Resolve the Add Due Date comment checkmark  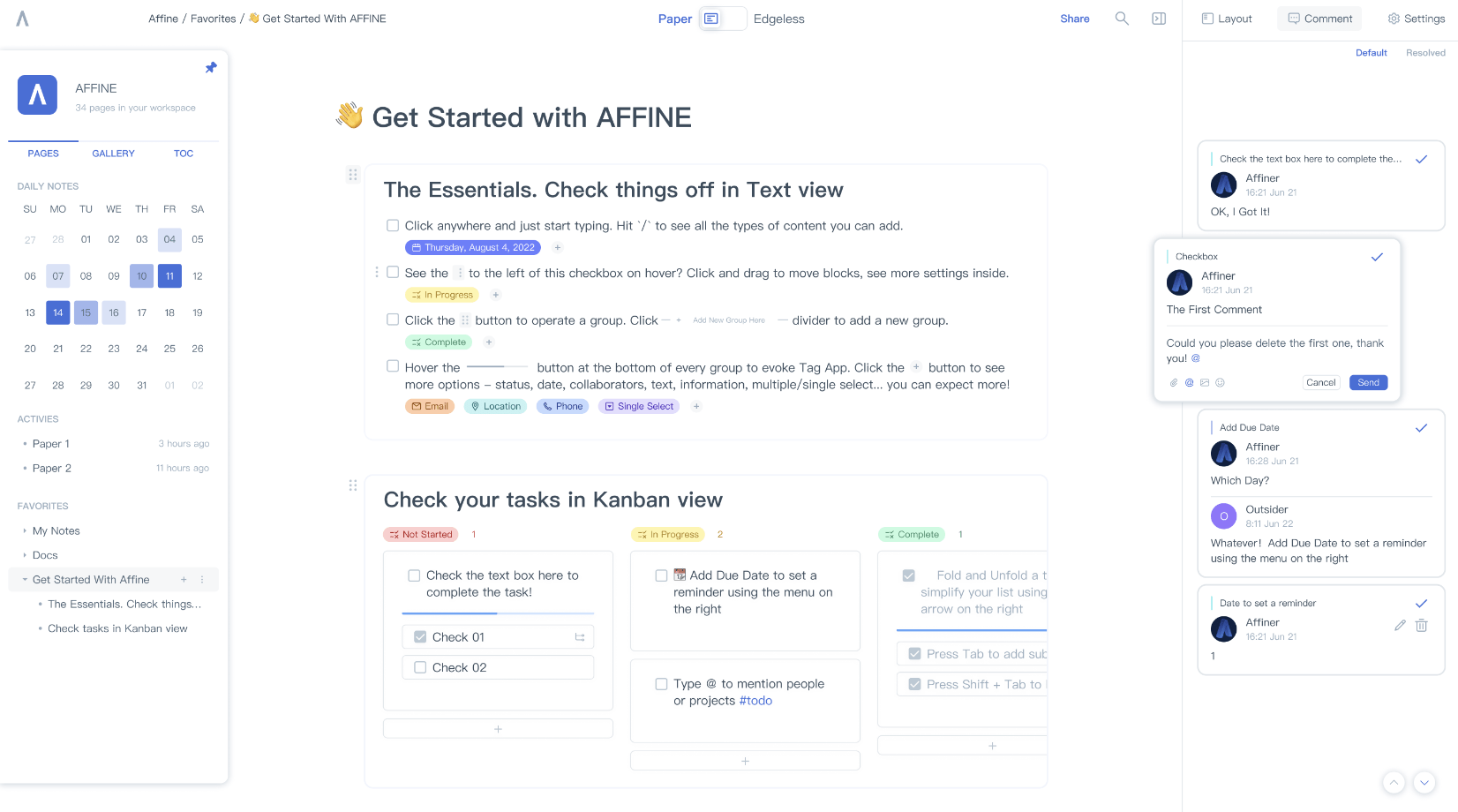1421,428
